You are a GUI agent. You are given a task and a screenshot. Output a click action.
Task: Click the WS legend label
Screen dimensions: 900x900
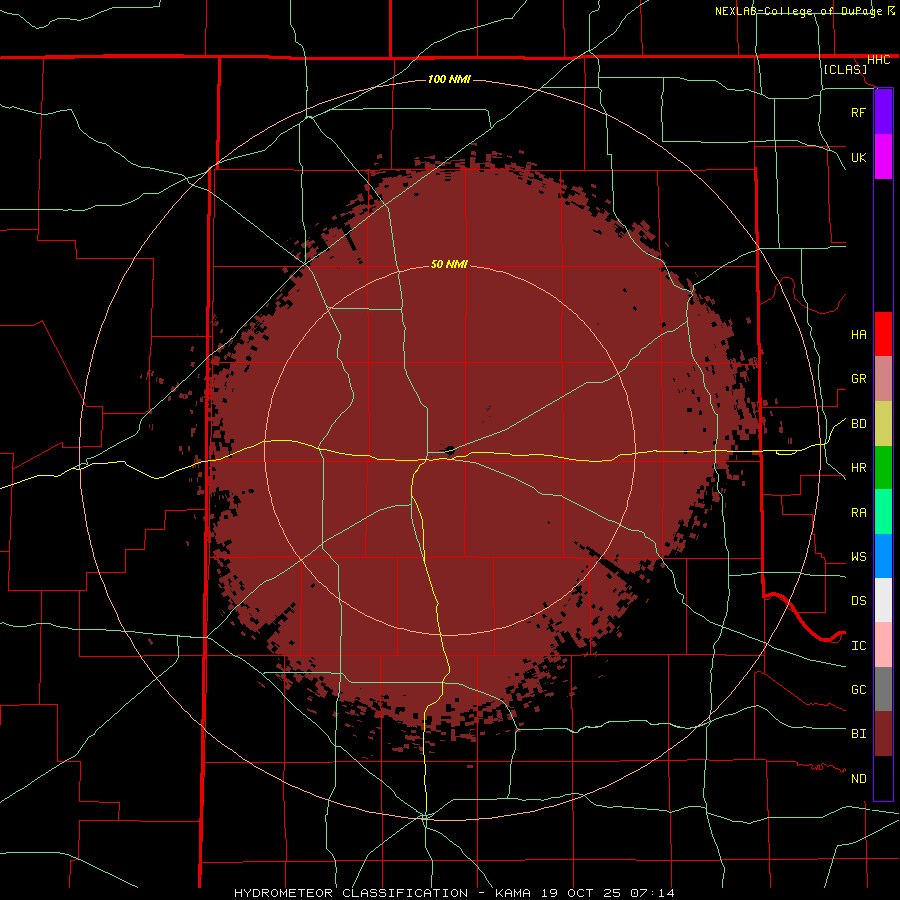[x=858, y=557]
